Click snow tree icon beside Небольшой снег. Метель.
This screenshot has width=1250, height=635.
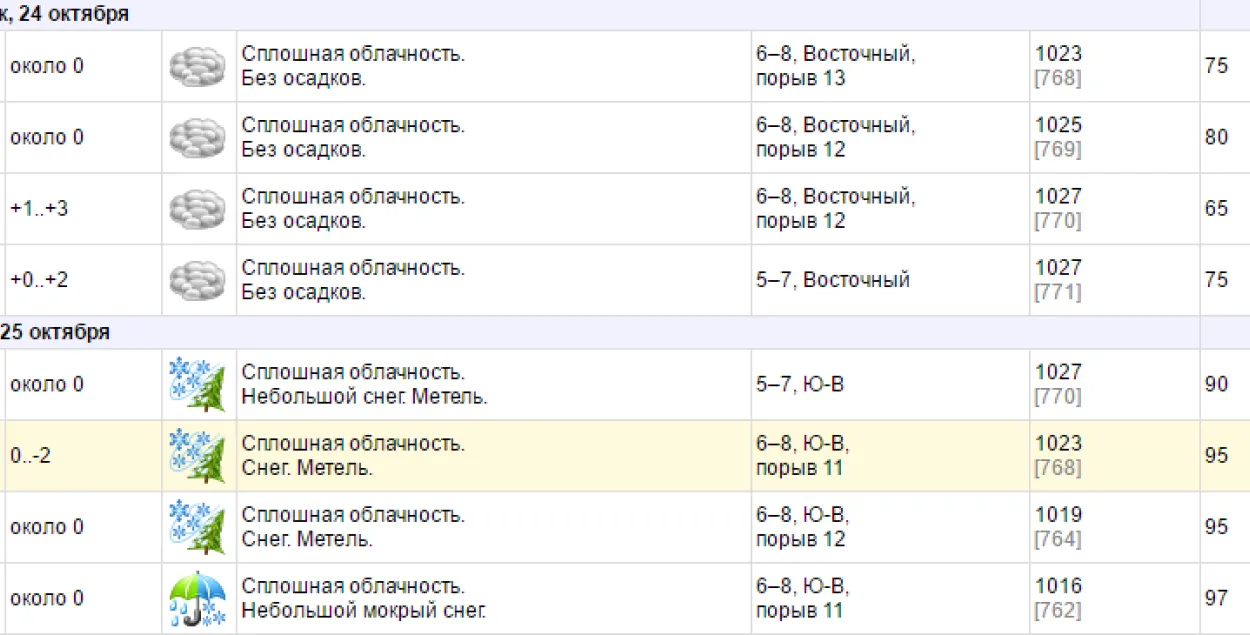(x=197, y=385)
